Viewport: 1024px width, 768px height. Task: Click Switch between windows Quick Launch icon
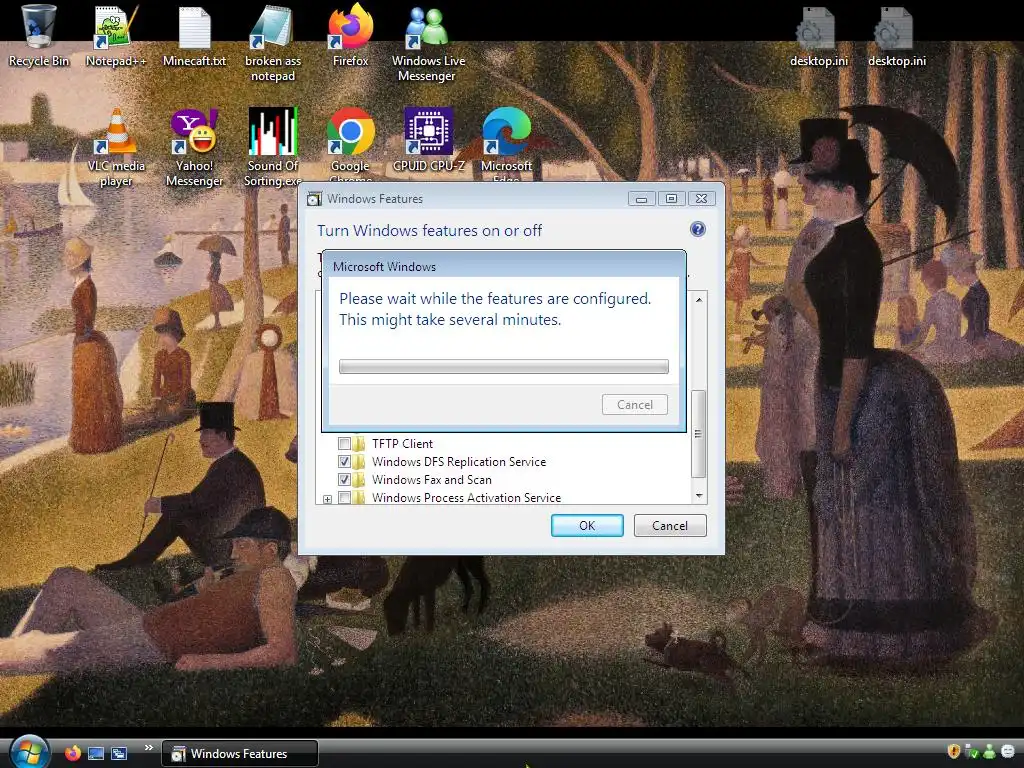coord(119,753)
